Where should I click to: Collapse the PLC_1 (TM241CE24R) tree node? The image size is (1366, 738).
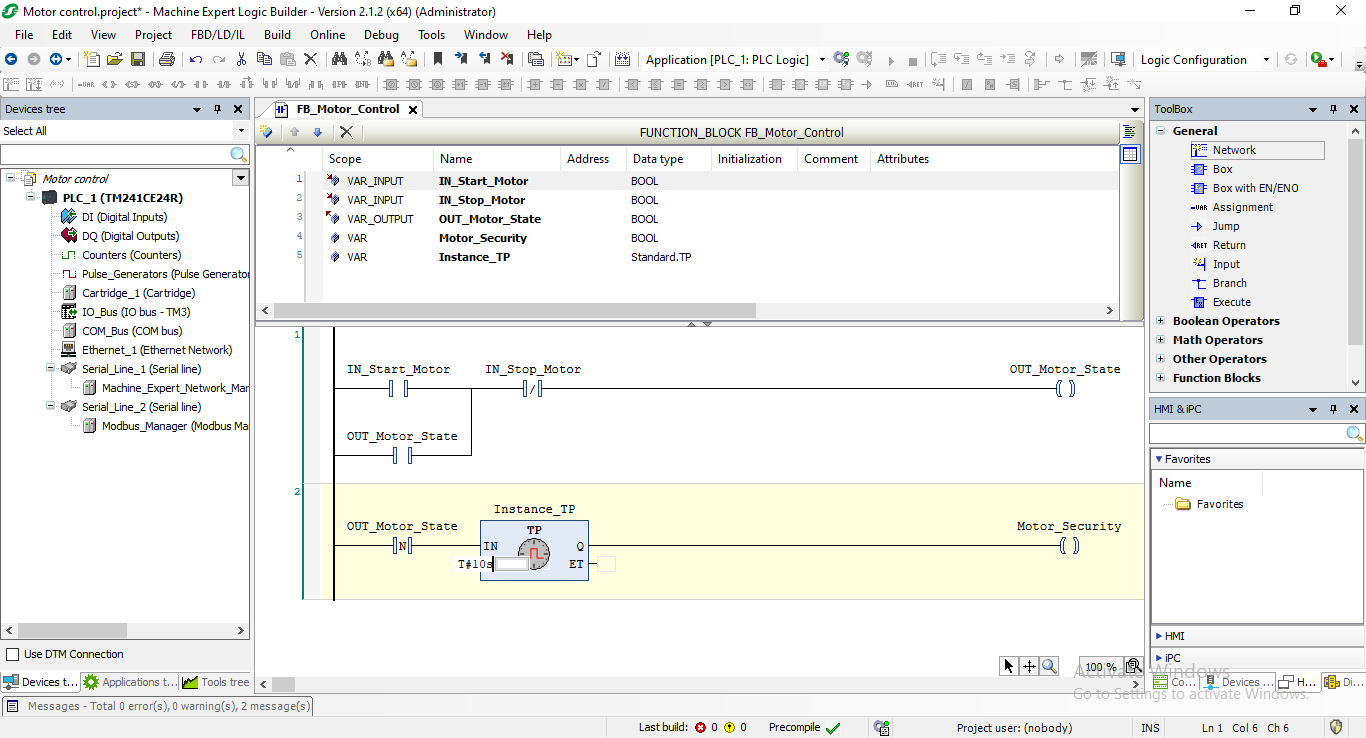click(30, 197)
